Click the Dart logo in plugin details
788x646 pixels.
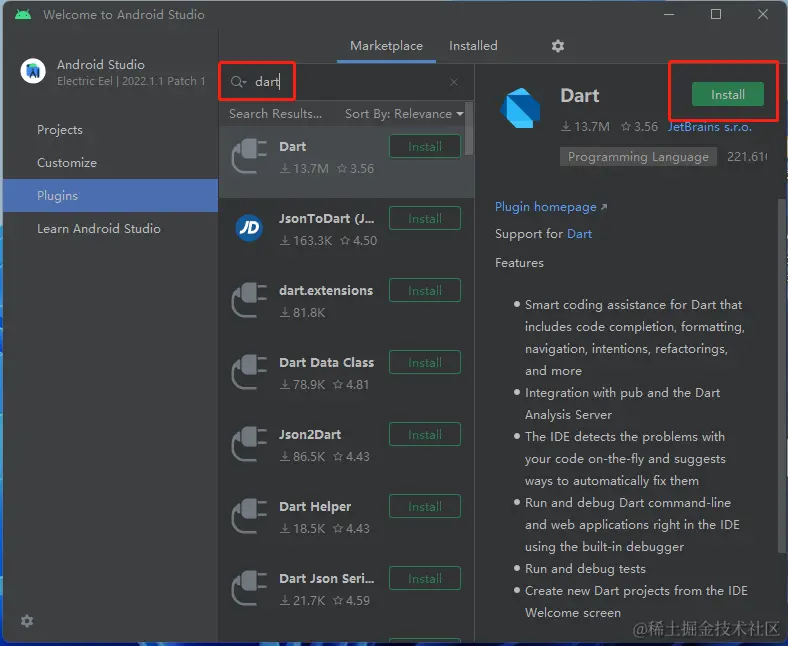(521, 108)
